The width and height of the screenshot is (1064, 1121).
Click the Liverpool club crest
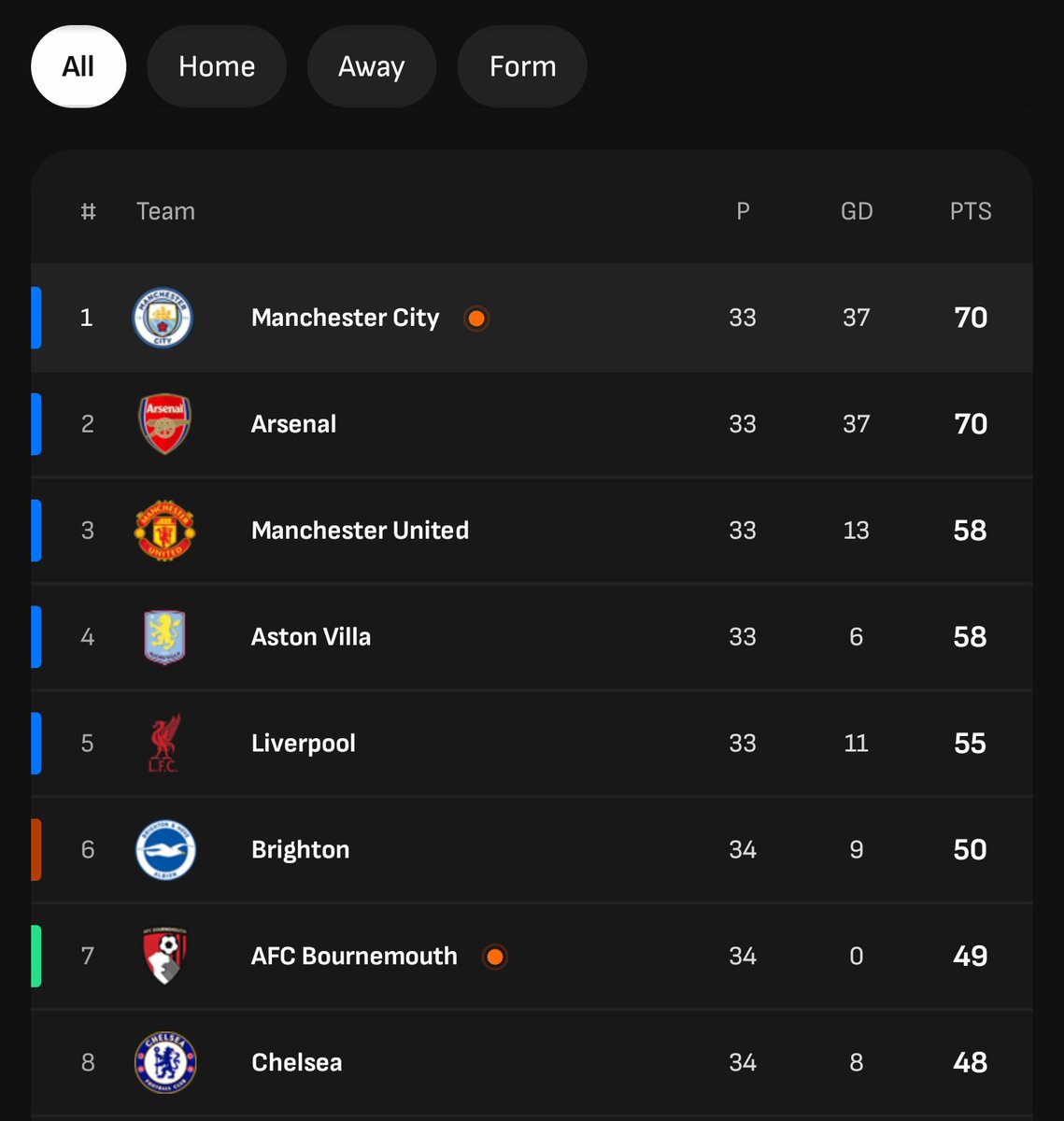(164, 744)
